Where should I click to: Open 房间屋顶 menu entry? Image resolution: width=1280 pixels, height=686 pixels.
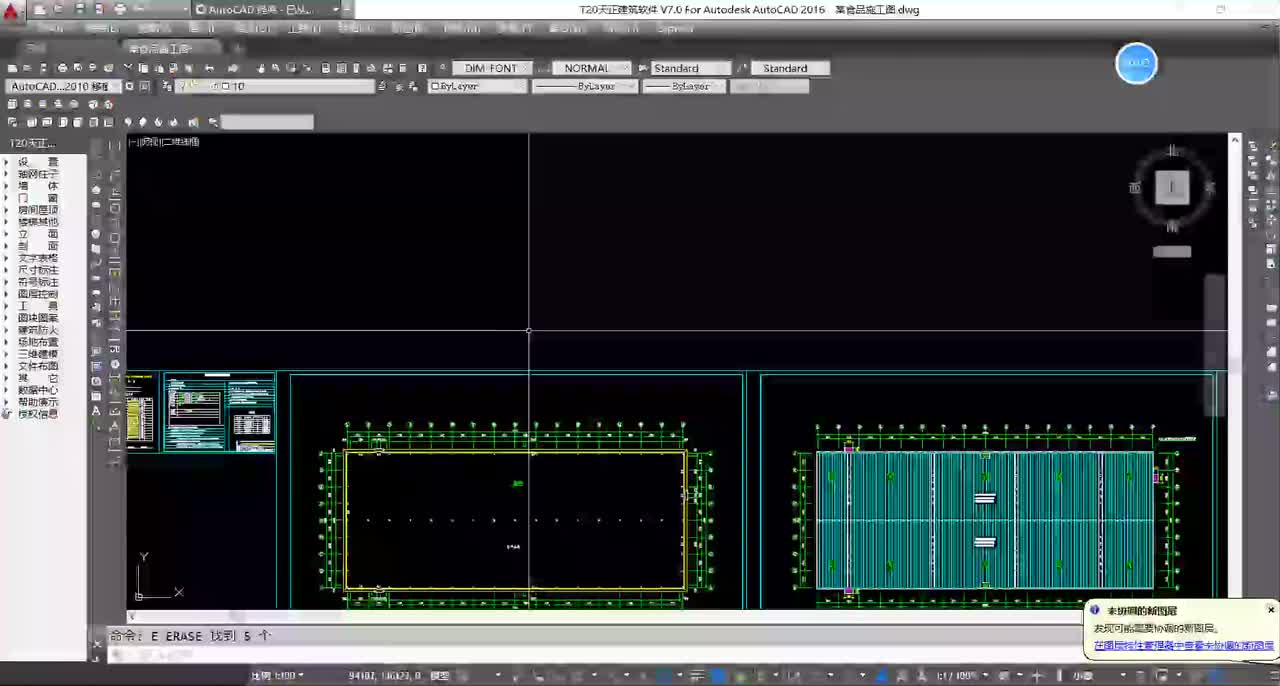pos(38,210)
